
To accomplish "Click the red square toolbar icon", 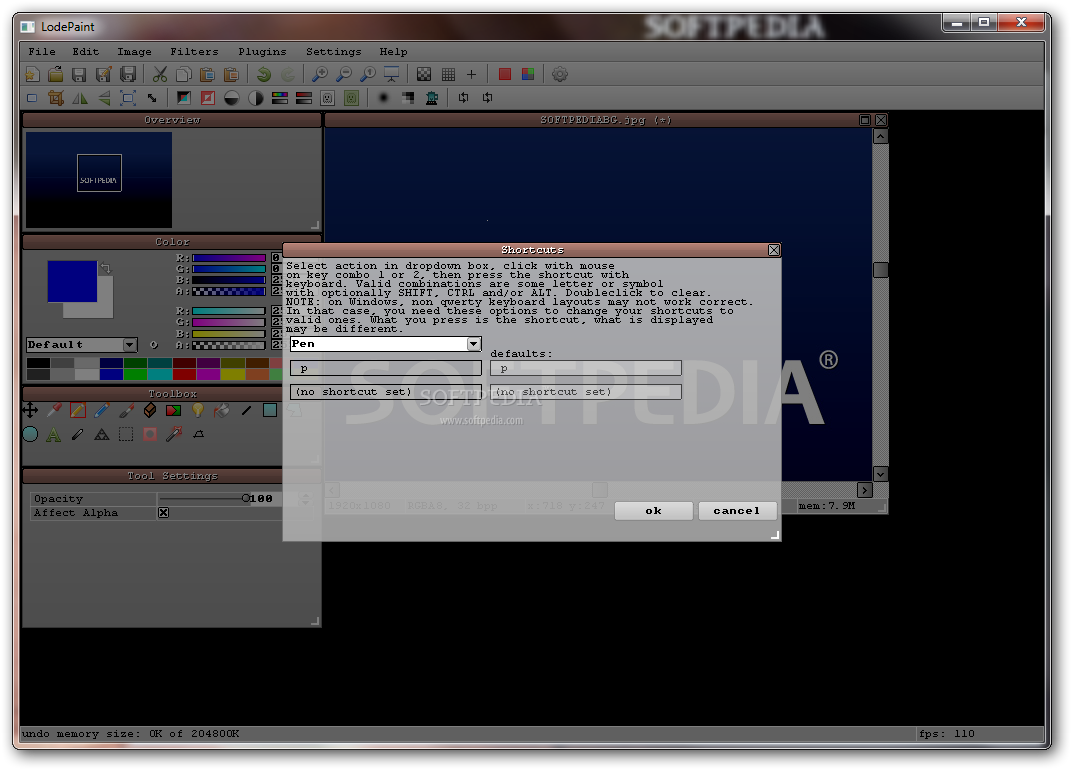I will [x=505, y=75].
